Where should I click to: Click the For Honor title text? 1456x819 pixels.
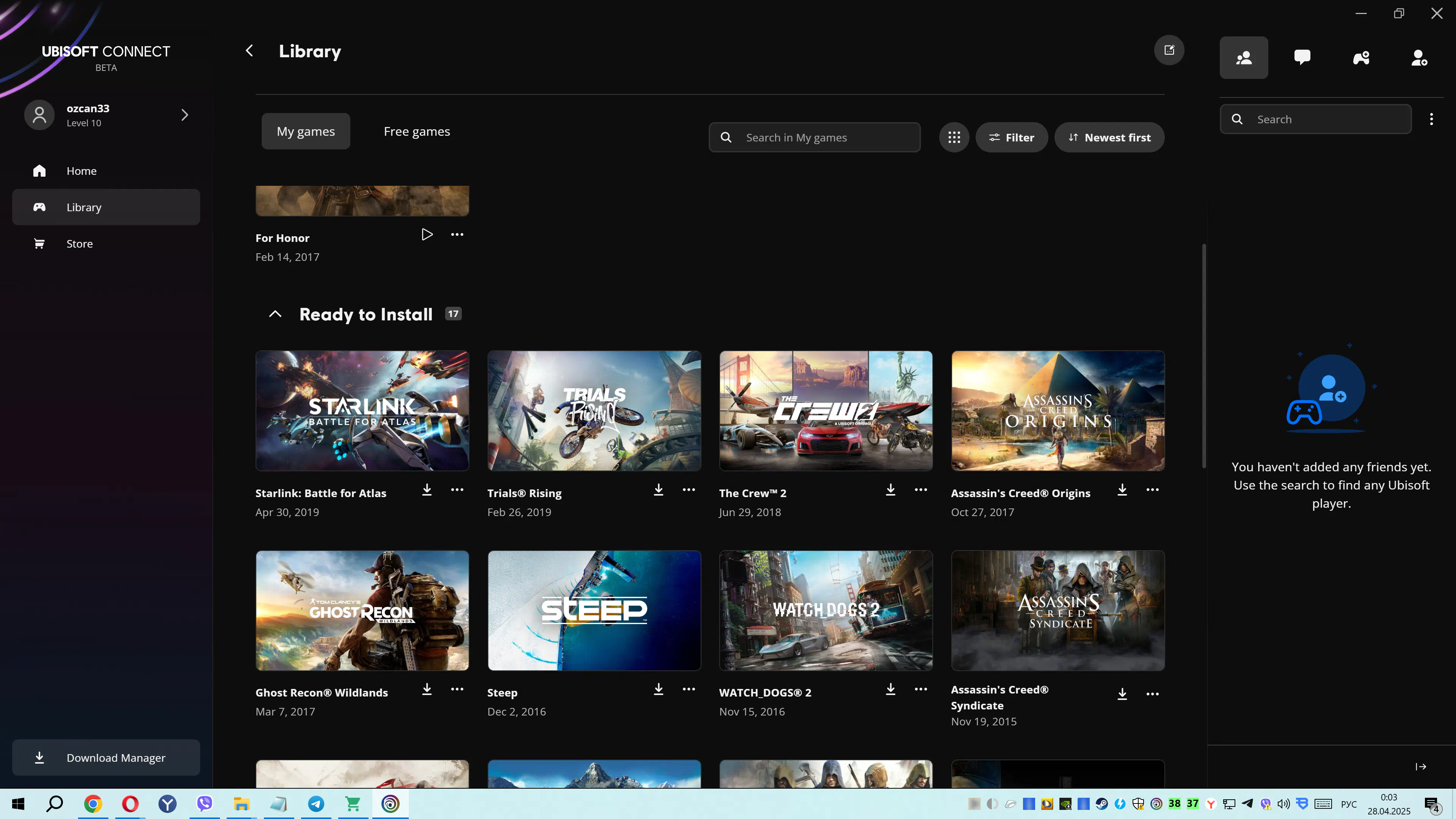(x=282, y=238)
